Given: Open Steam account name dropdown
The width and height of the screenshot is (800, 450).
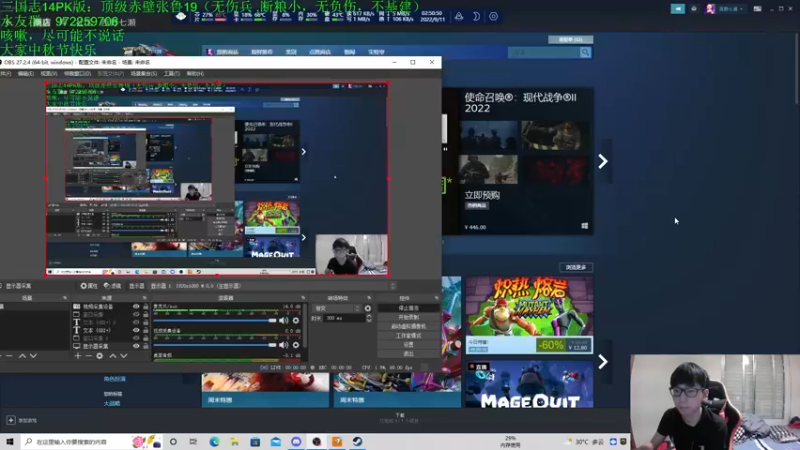Looking at the screenshot, I should [x=730, y=9].
